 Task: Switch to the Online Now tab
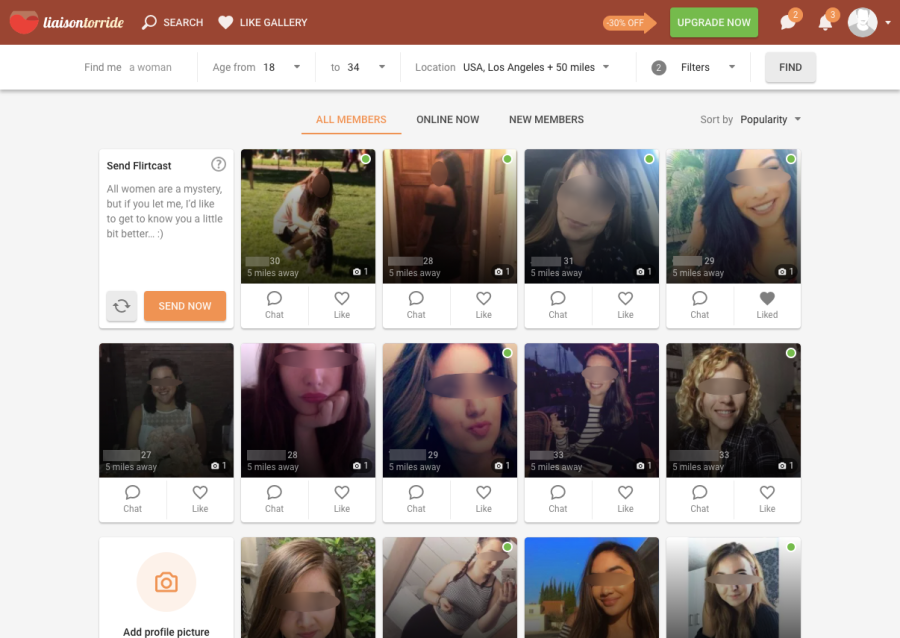[448, 119]
